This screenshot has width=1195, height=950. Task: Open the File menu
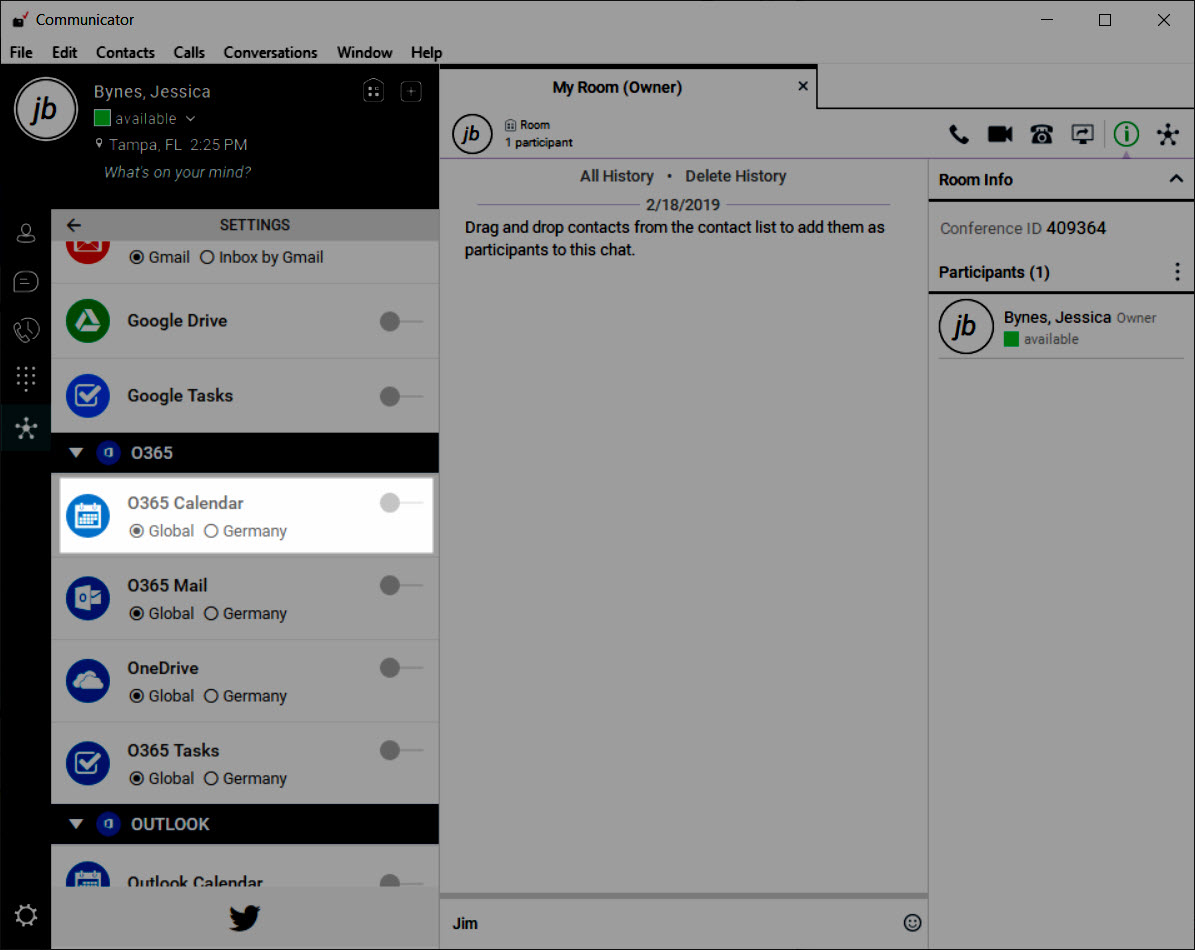tap(21, 53)
